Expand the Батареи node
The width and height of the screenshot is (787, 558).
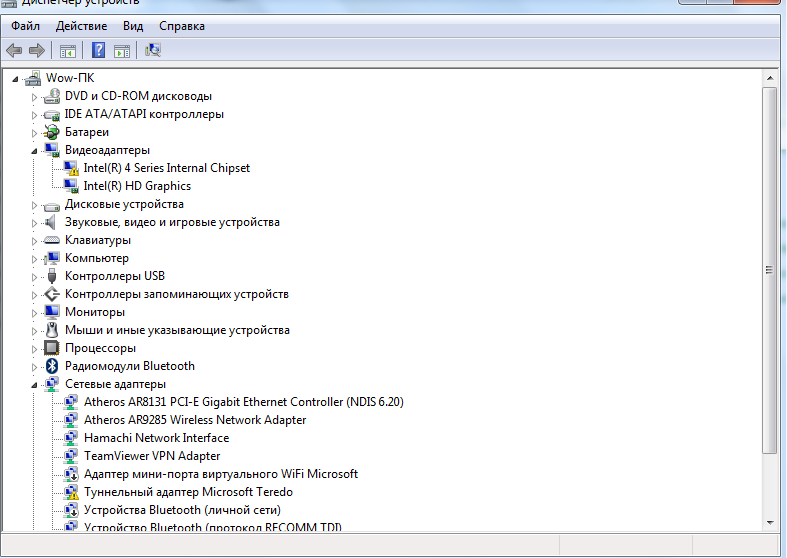click(x=34, y=133)
